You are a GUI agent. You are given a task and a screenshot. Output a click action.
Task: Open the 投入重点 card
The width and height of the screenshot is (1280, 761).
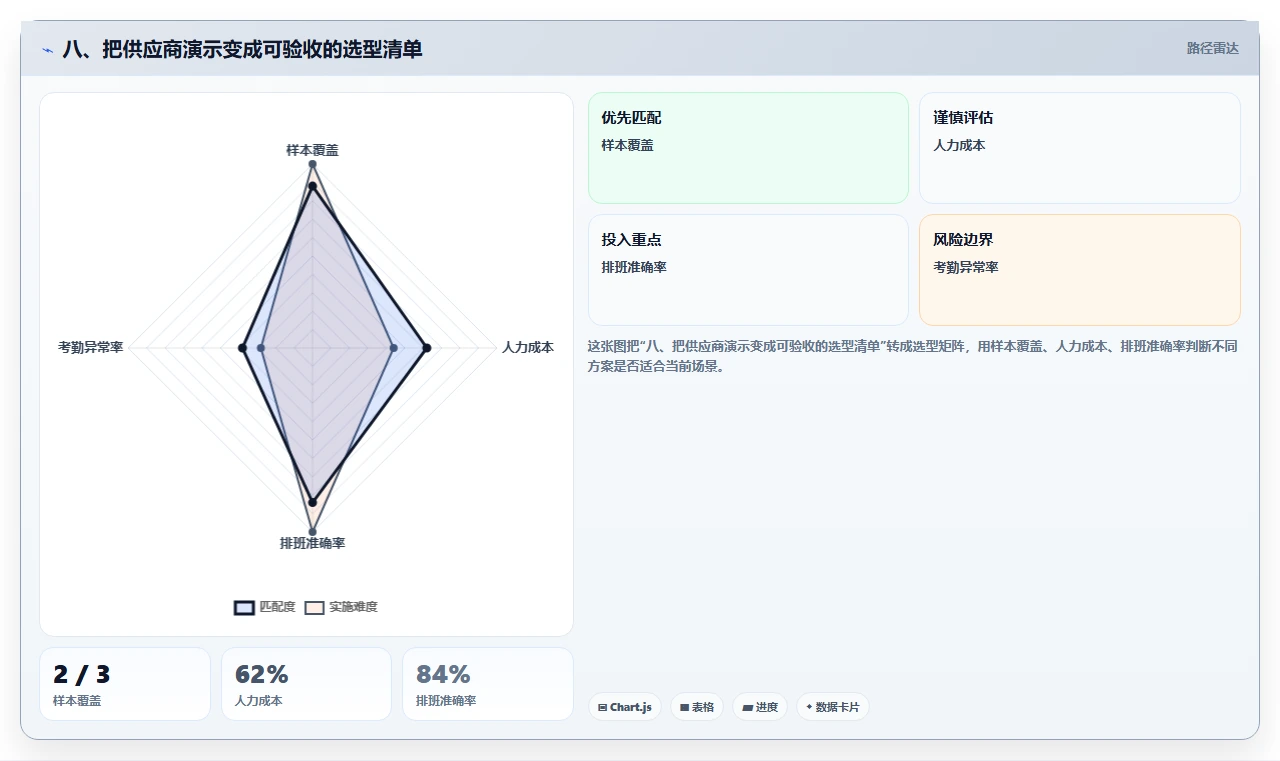pyautogui.click(x=748, y=270)
